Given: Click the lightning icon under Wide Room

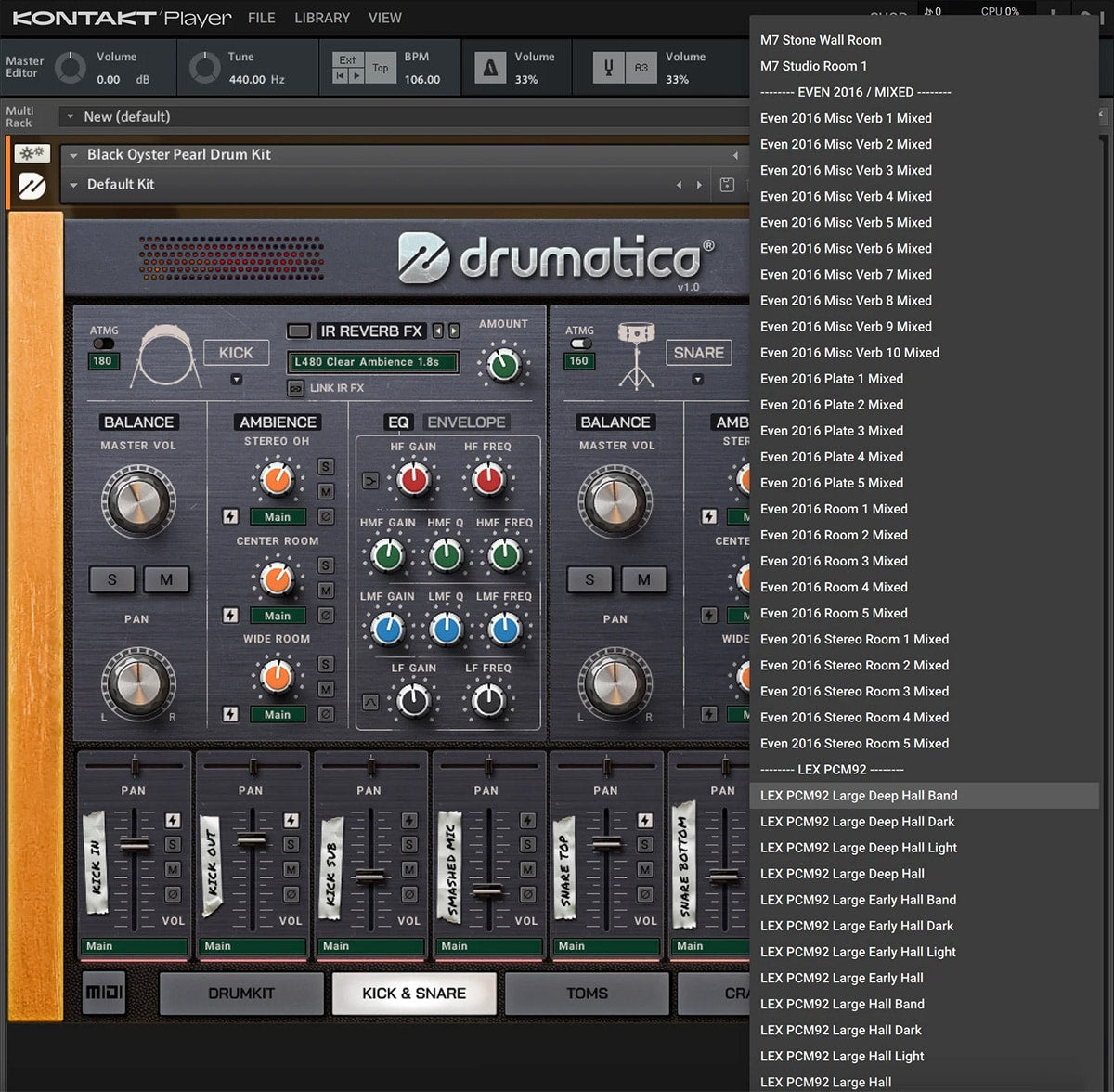Looking at the screenshot, I should point(230,714).
